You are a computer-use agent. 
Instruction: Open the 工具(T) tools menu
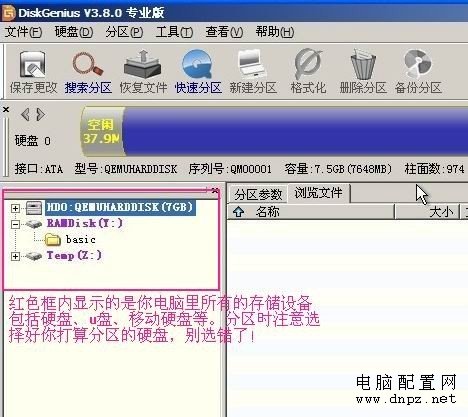(174, 32)
